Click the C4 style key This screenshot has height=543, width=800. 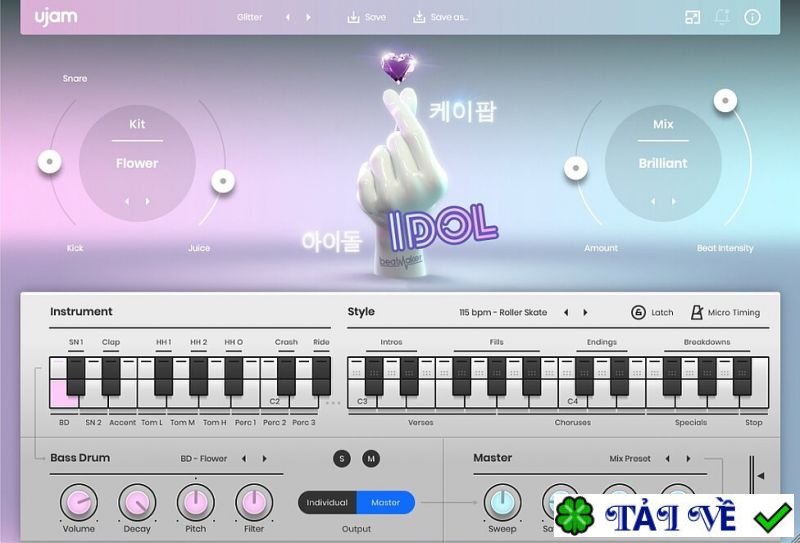(x=572, y=401)
